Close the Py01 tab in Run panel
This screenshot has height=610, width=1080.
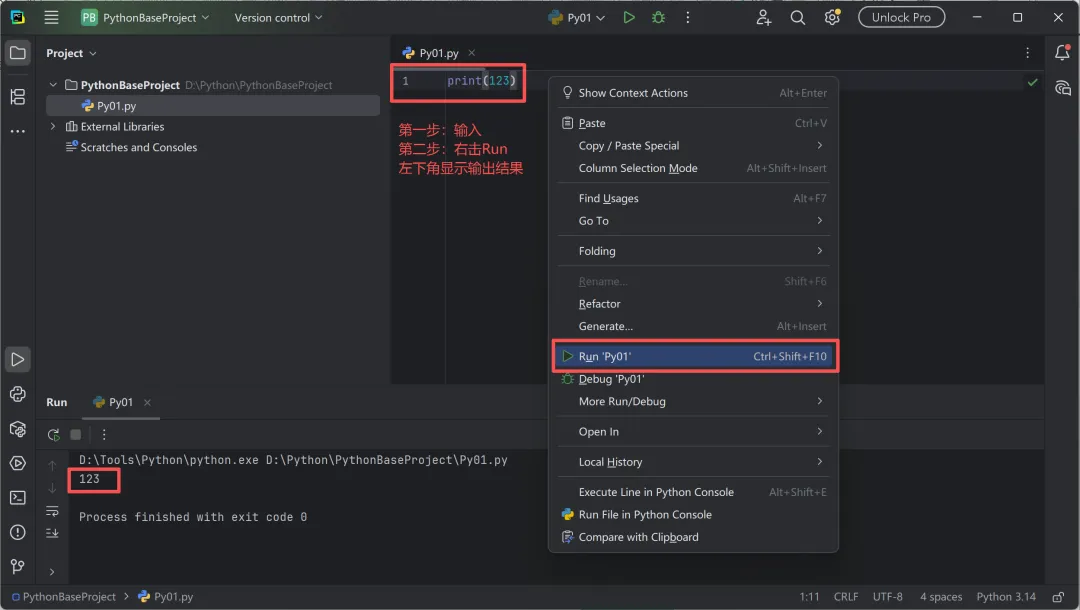(147, 403)
